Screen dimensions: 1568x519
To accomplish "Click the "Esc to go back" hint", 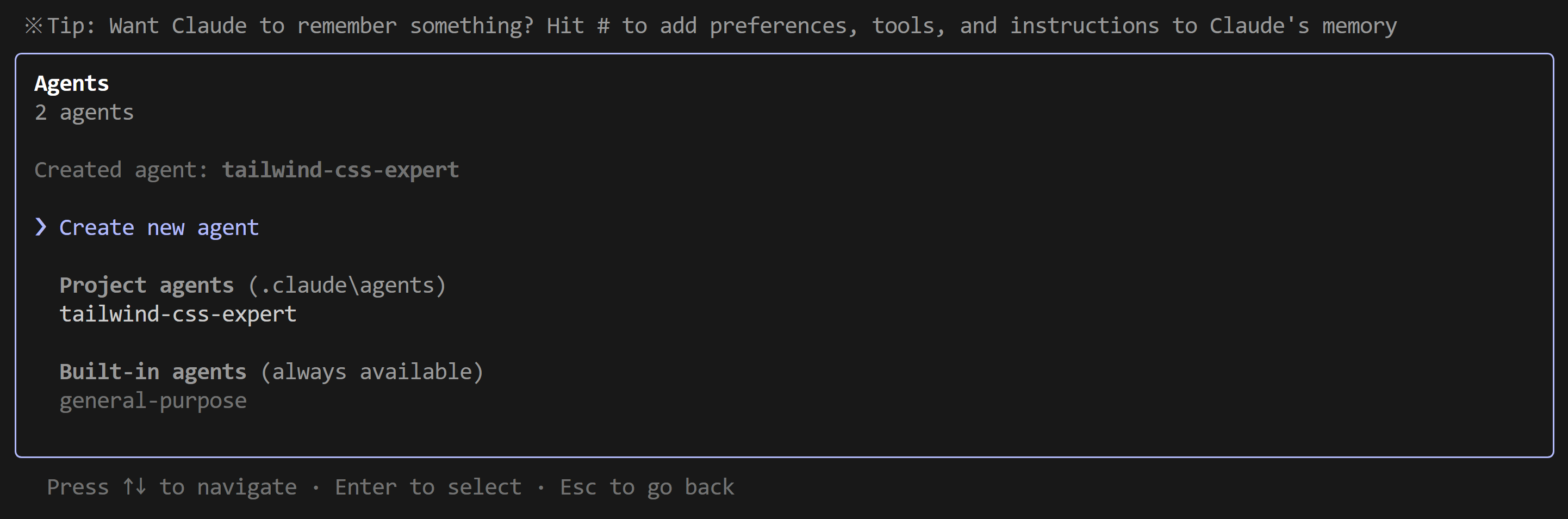I will point(647,487).
